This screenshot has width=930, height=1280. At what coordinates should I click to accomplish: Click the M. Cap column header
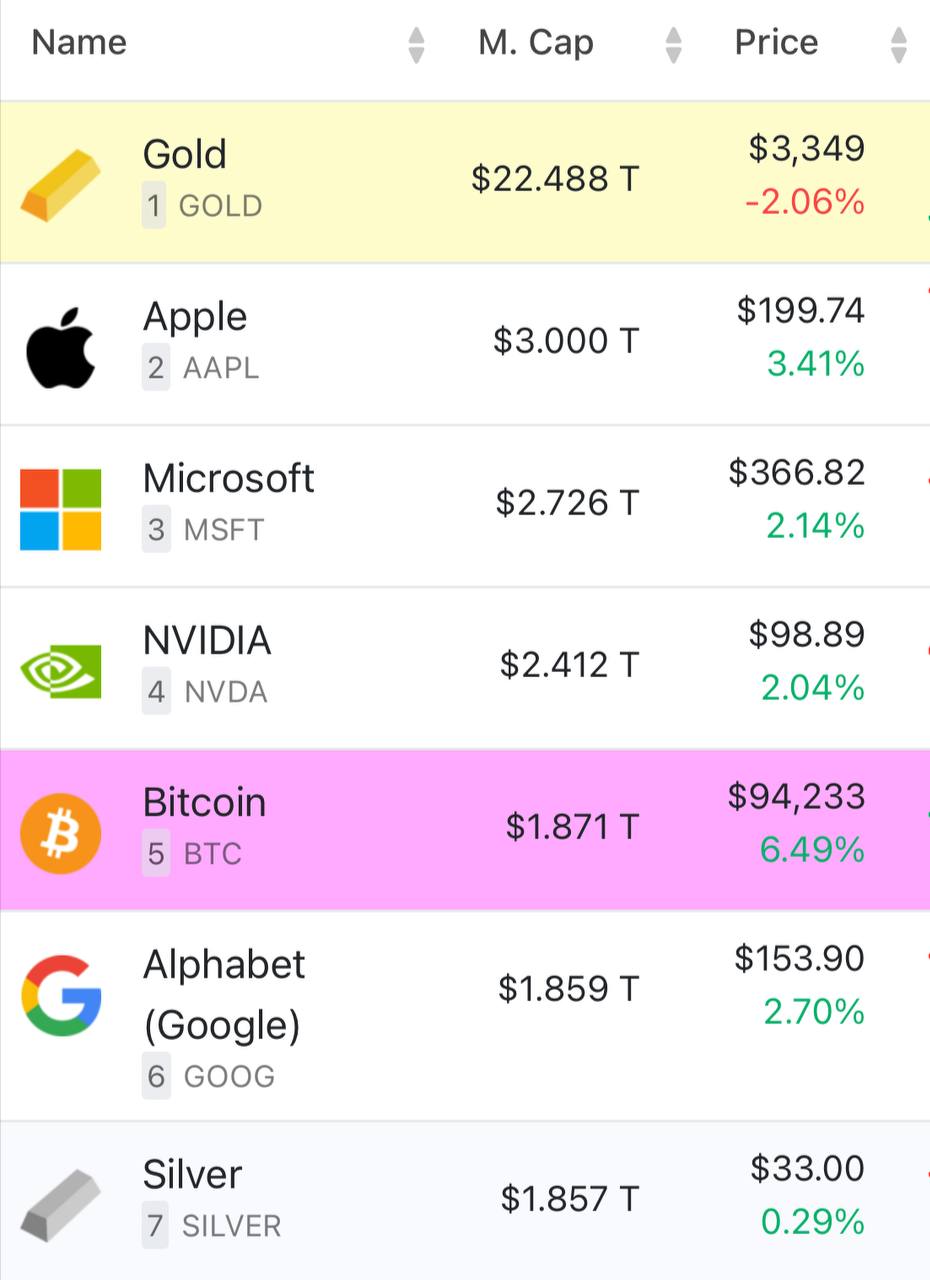(536, 43)
